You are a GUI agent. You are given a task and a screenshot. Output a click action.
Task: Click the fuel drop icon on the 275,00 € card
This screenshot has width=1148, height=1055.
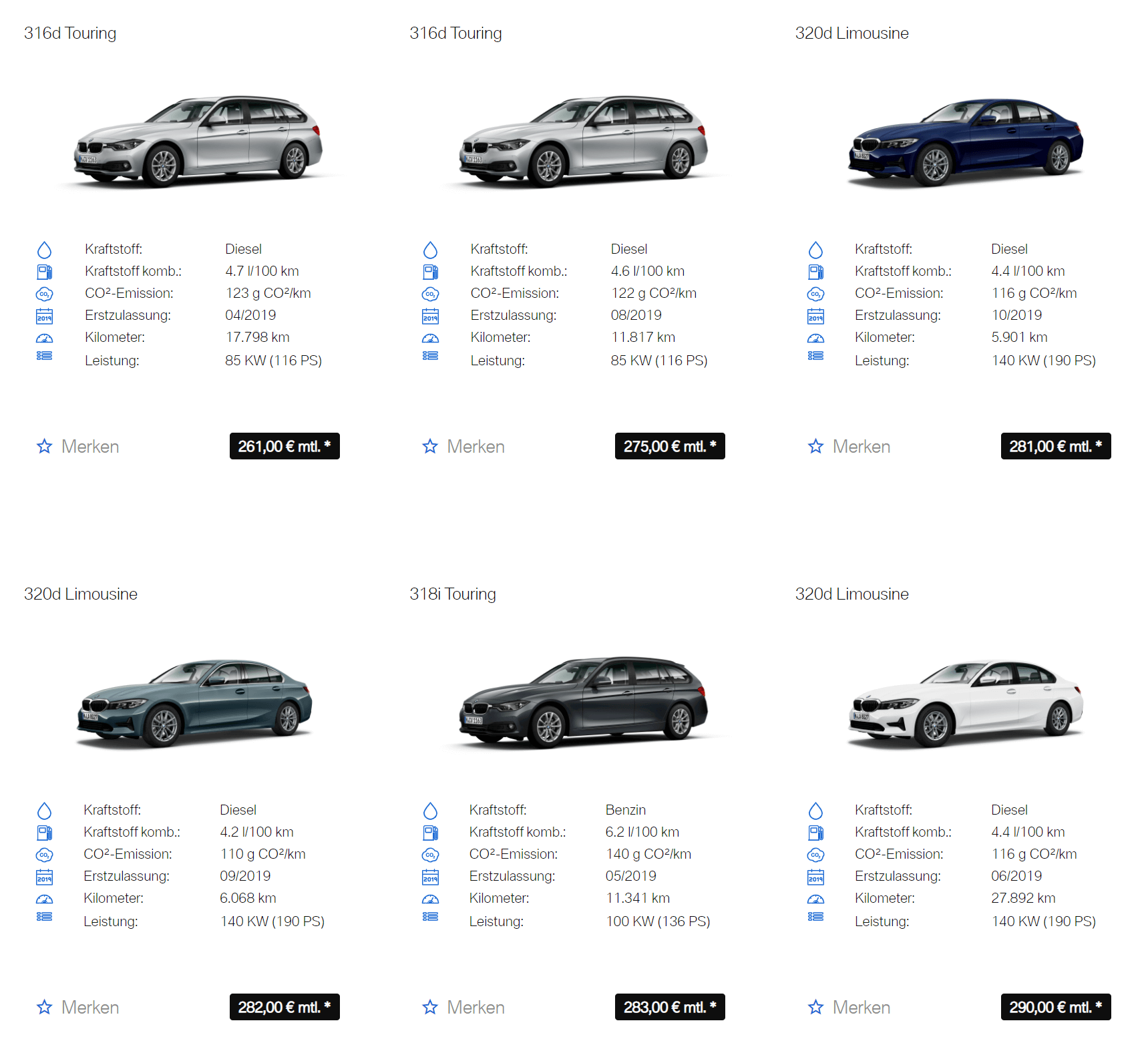(430, 250)
